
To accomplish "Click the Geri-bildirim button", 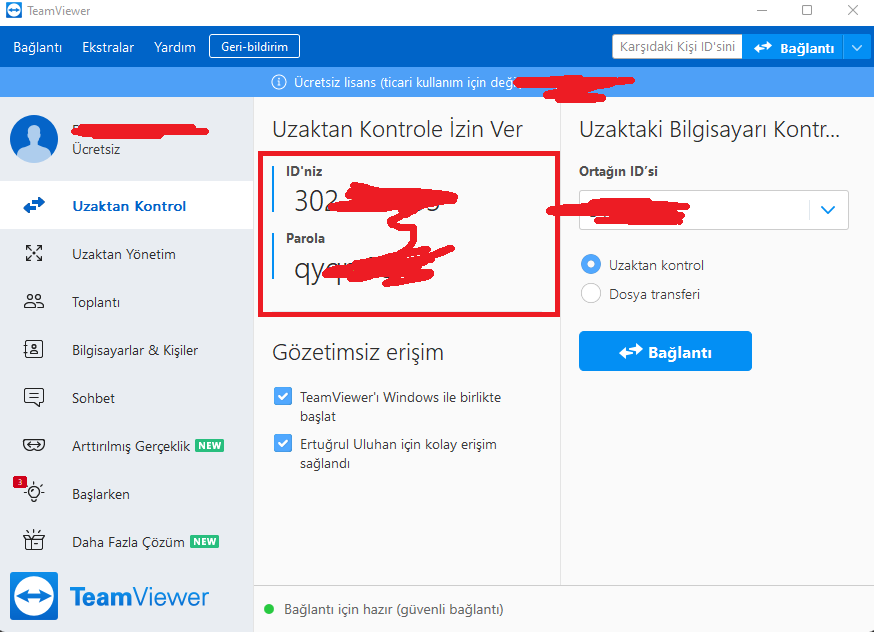I will [254, 46].
